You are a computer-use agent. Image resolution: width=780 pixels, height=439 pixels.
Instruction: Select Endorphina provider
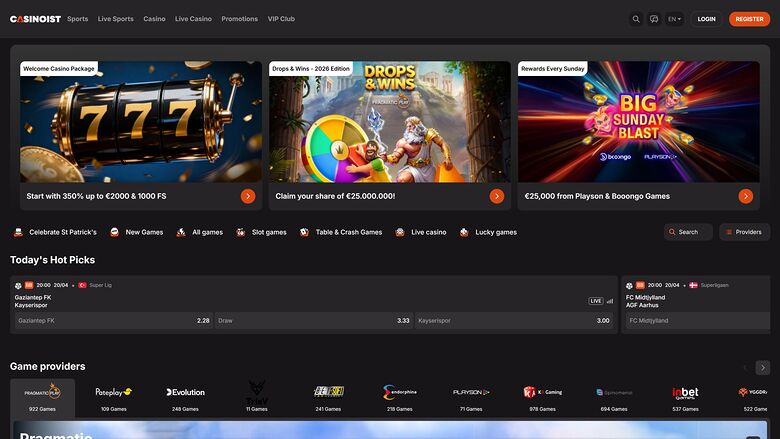(399, 398)
